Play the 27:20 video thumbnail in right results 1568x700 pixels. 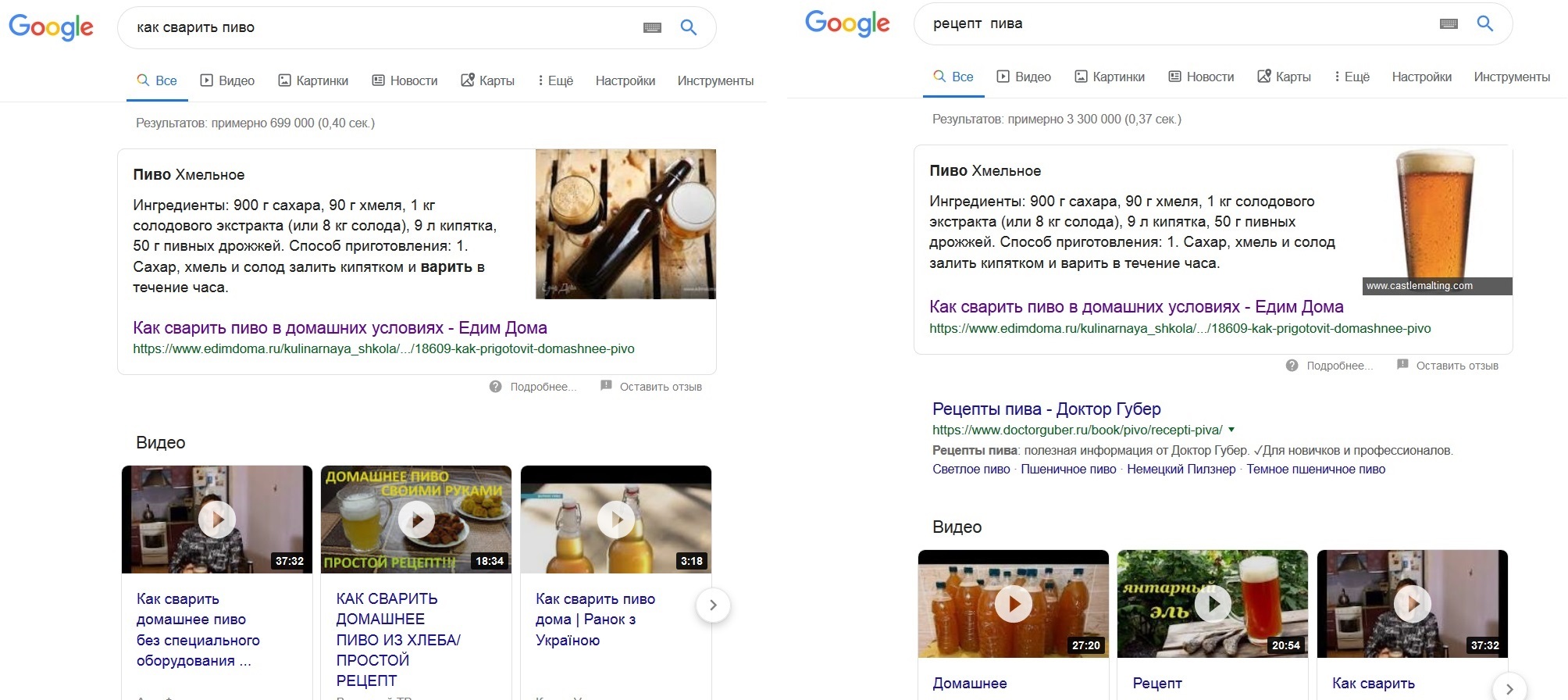tap(1014, 604)
